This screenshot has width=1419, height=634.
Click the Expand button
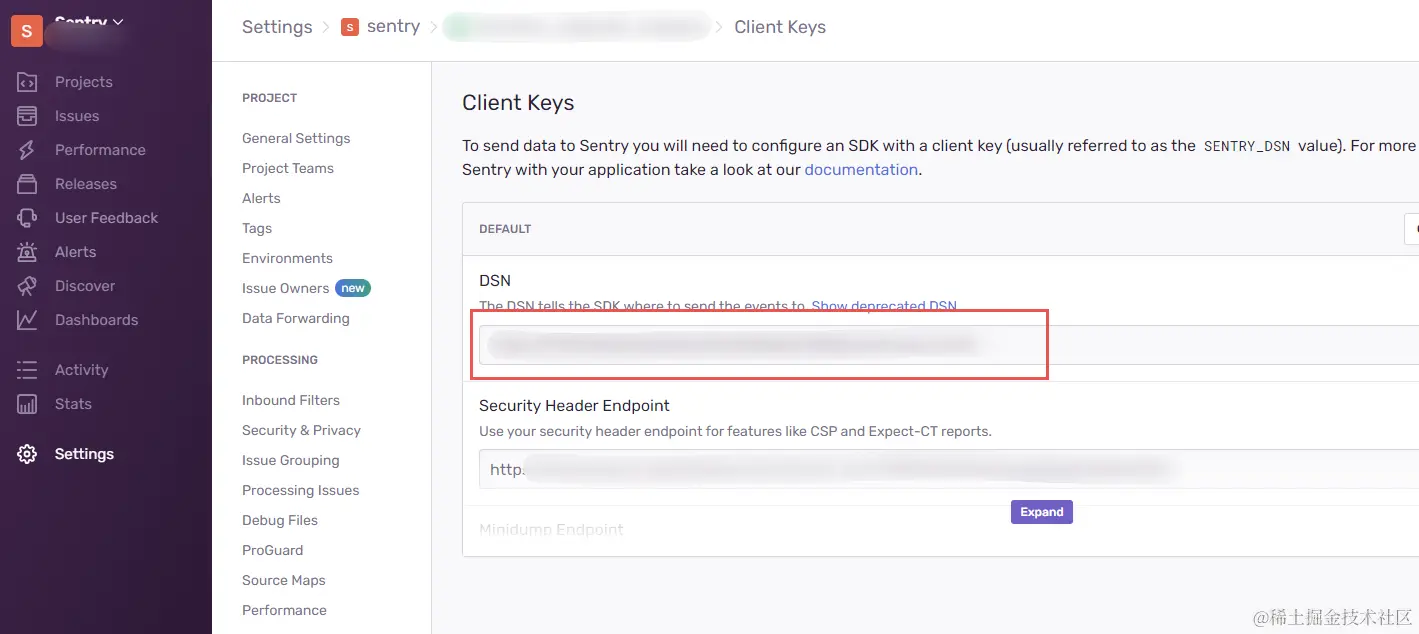pyautogui.click(x=1041, y=512)
